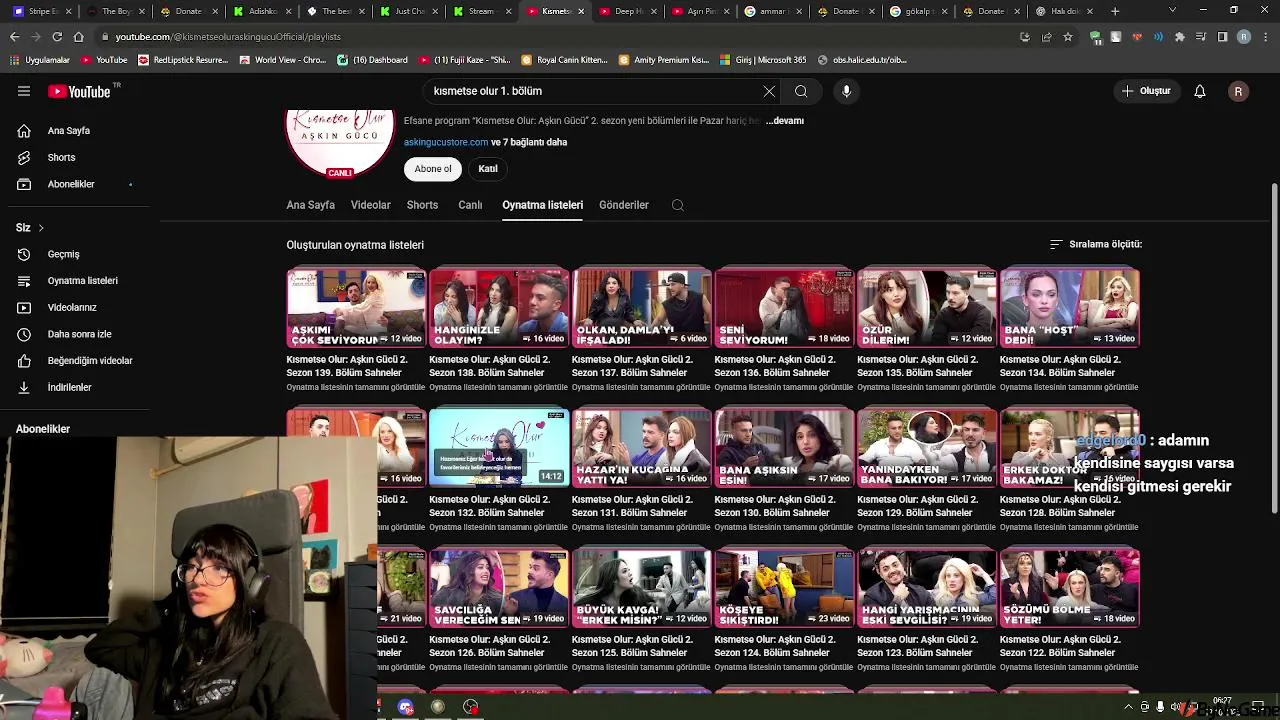Open SAVCILIĞA VERECEĞİM SENİ playlist thumbnail
This screenshot has width=1280, height=720.
[x=499, y=588]
